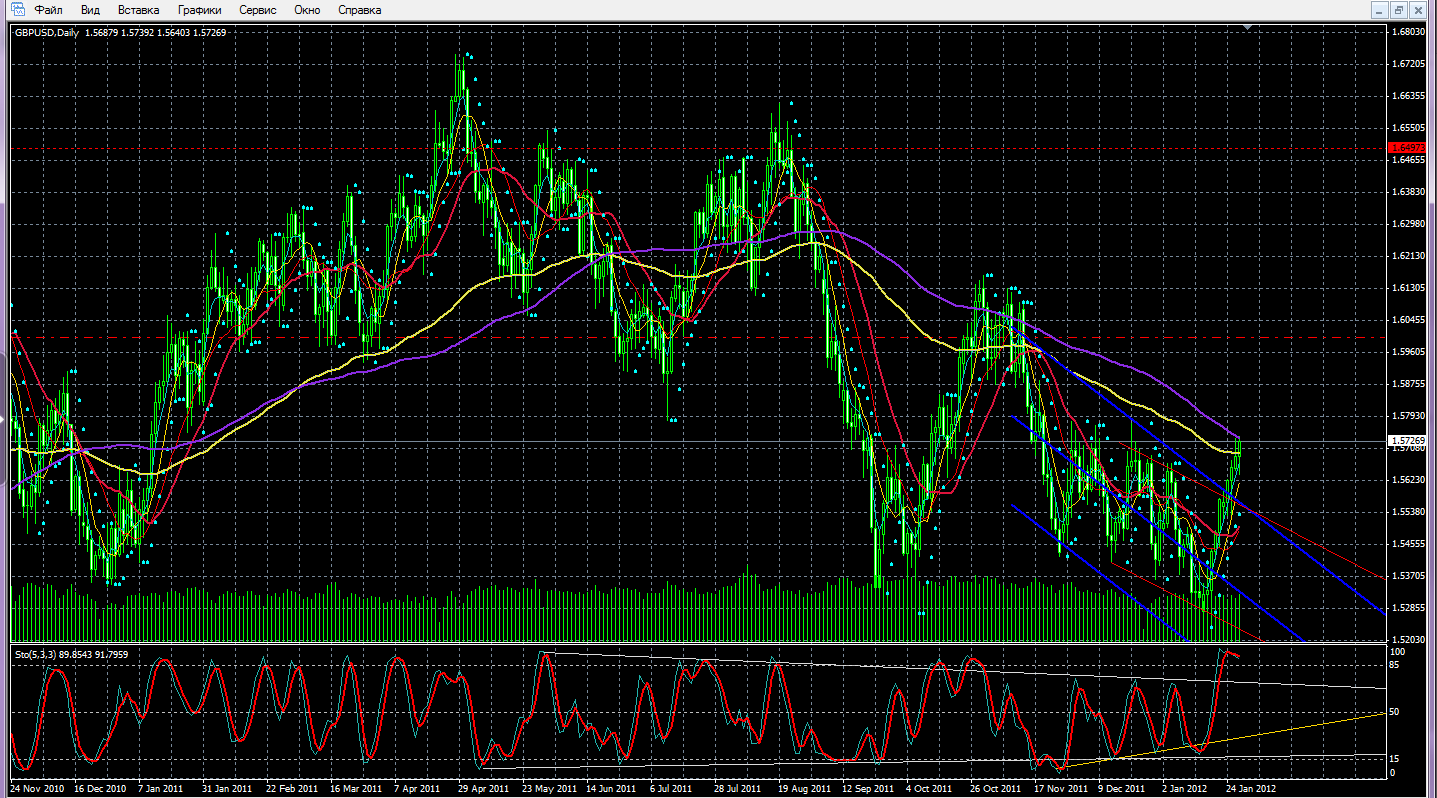This screenshot has width=1437, height=798.
Task: Open the Вид menu
Action: (90, 10)
